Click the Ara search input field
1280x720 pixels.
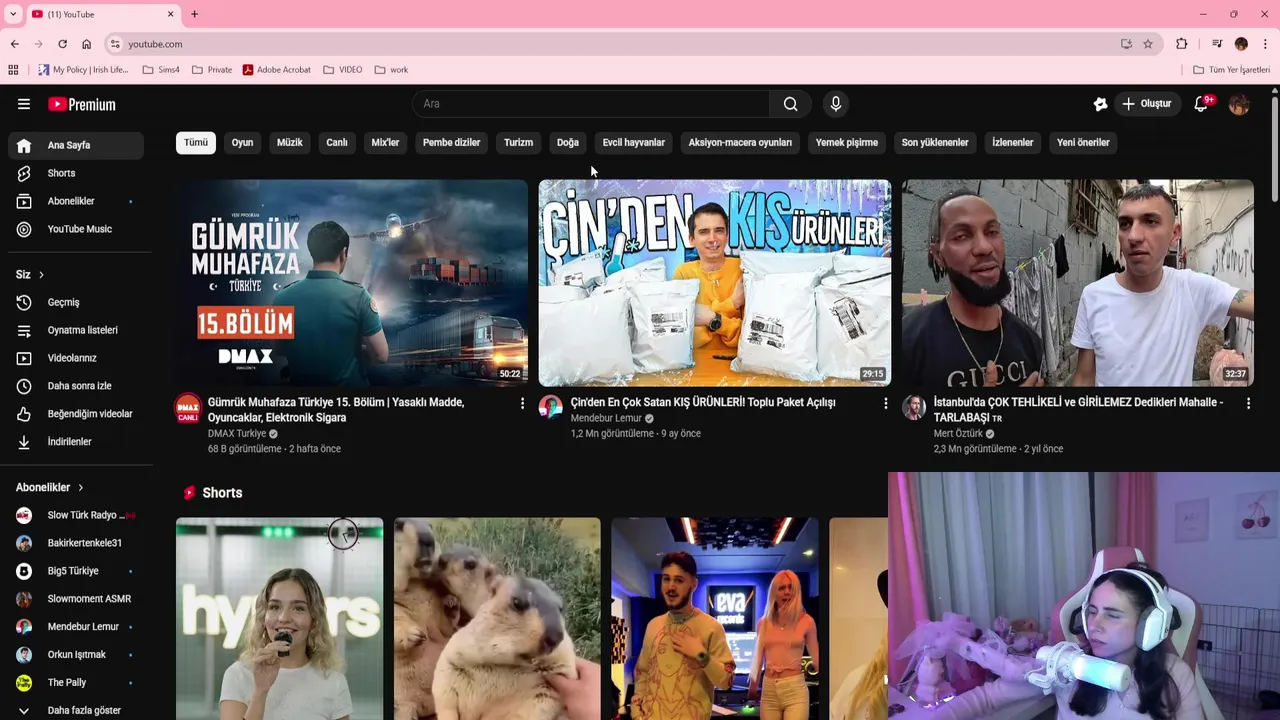pyautogui.click(x=591, y=104)
